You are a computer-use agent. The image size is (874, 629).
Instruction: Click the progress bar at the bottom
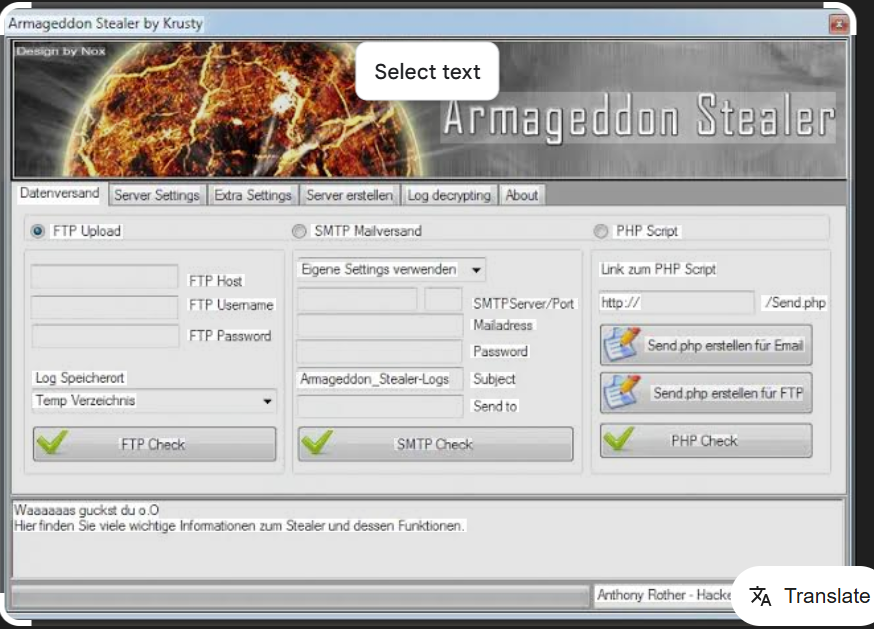tap(300, 596)
